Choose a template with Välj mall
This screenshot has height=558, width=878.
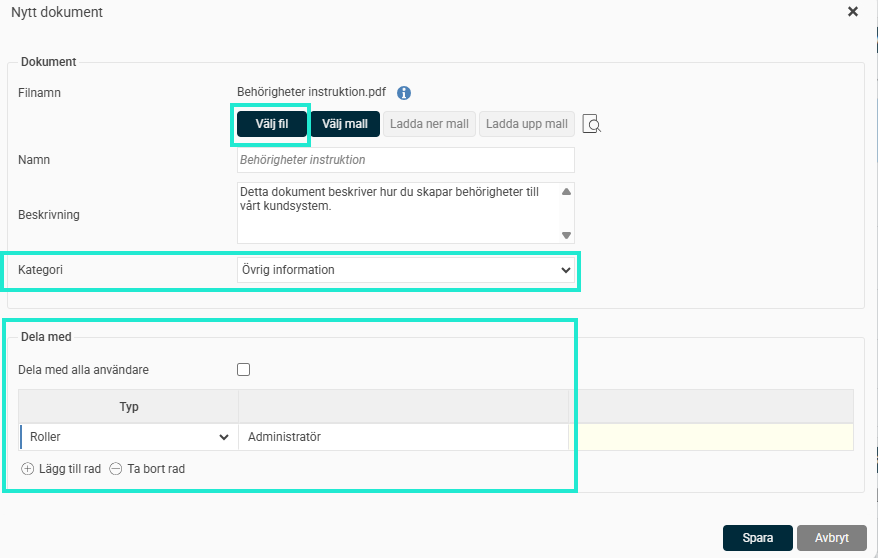(345, 124)
